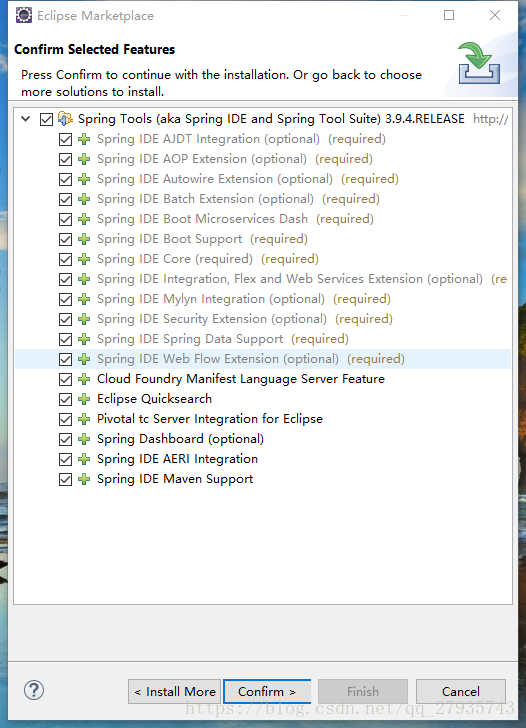Toggle Spring IDE AOP Extension checkbox
The height and width of the screenshot is (728, 526).
pos(65,159)
